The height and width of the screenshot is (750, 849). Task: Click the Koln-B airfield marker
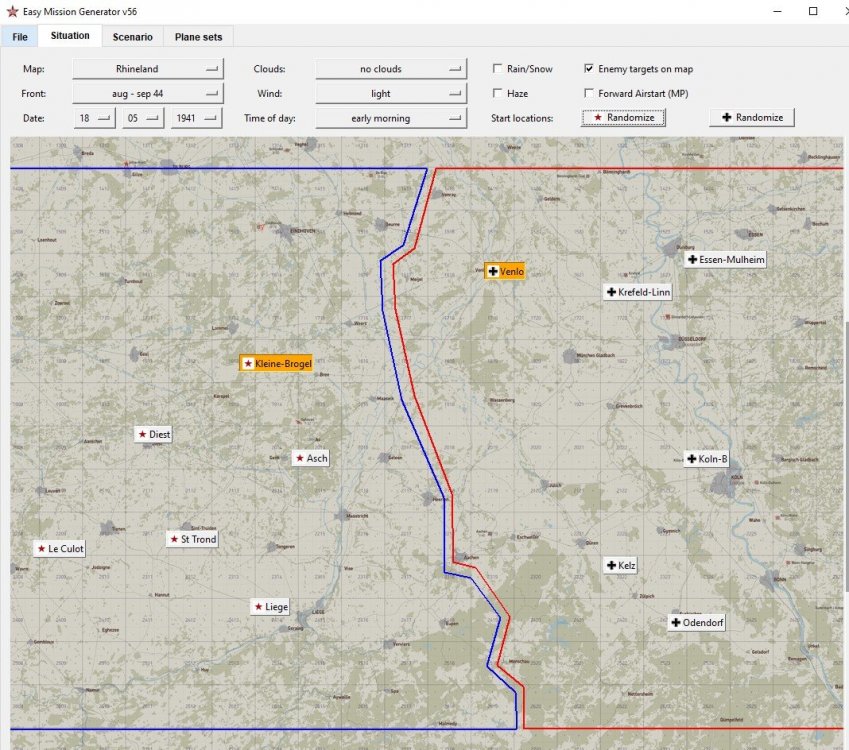tap(707, 459)
